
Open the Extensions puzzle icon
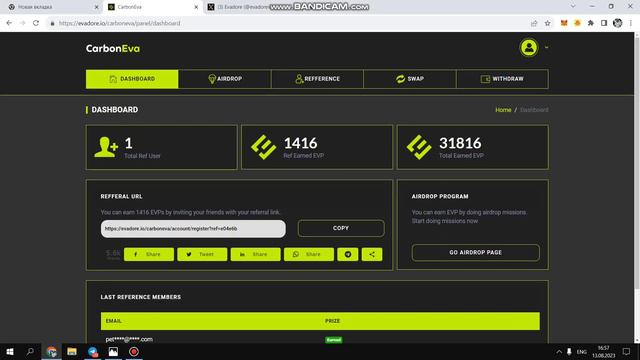click(x=591, y=23)
